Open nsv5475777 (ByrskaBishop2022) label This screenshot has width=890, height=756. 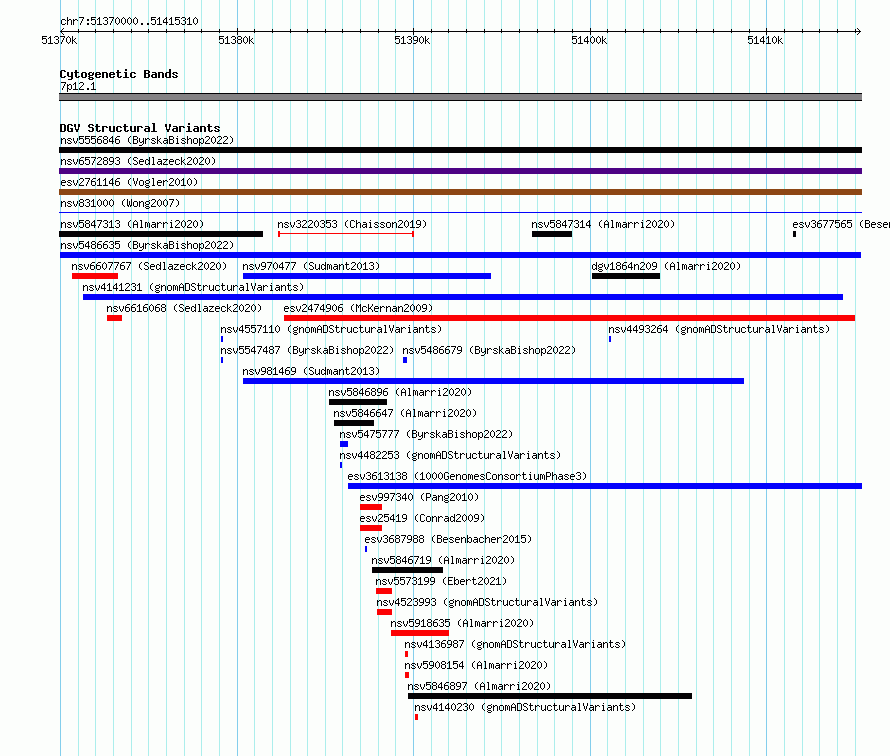pyautogui.click(x=426, y=434)
